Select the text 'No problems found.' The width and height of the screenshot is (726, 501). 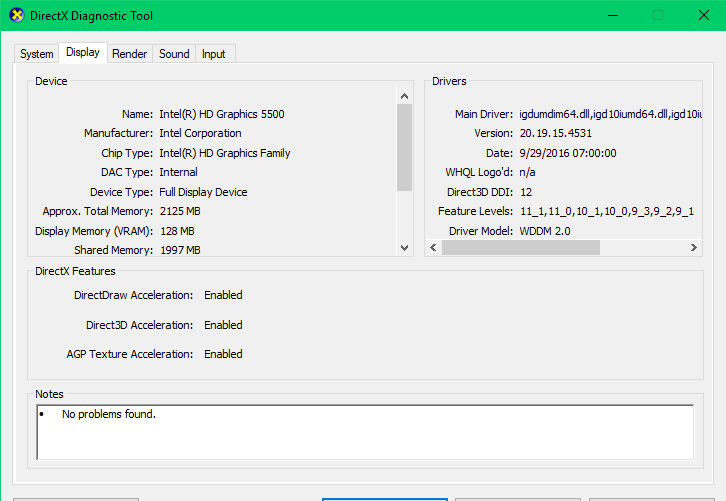tap(109, 414)
